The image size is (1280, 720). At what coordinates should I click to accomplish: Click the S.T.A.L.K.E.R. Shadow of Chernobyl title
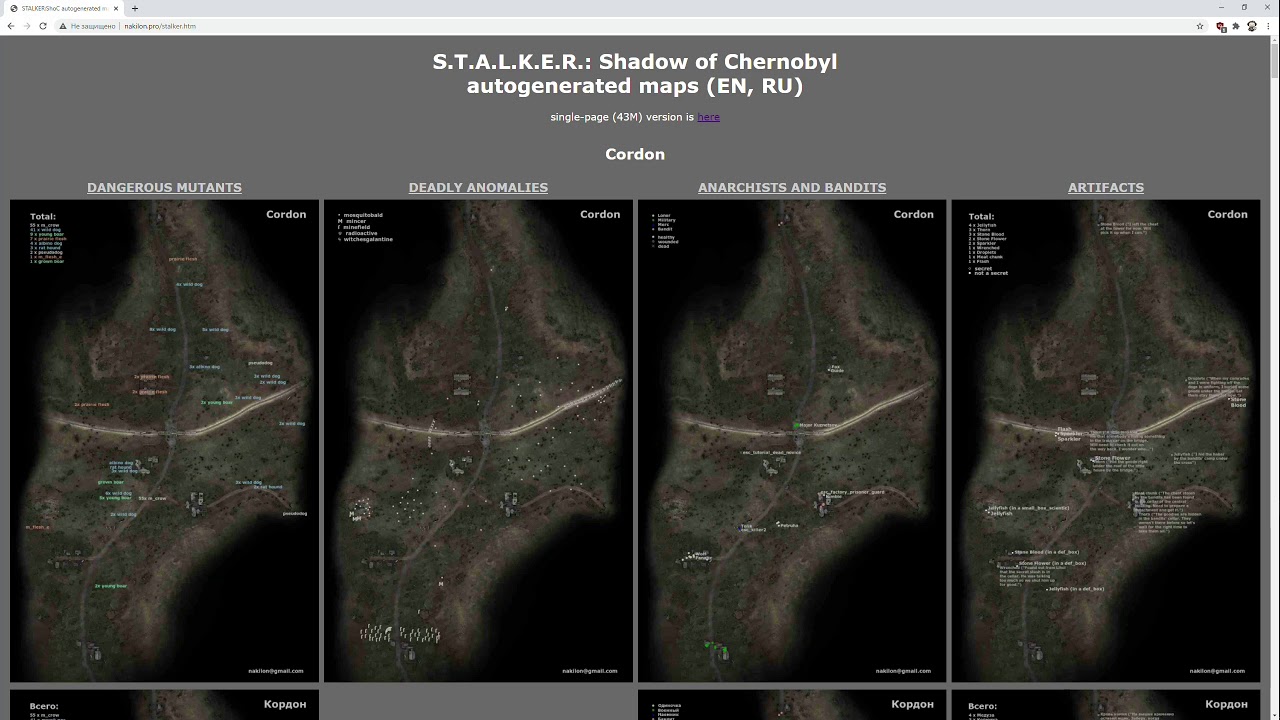pos(635,74)
